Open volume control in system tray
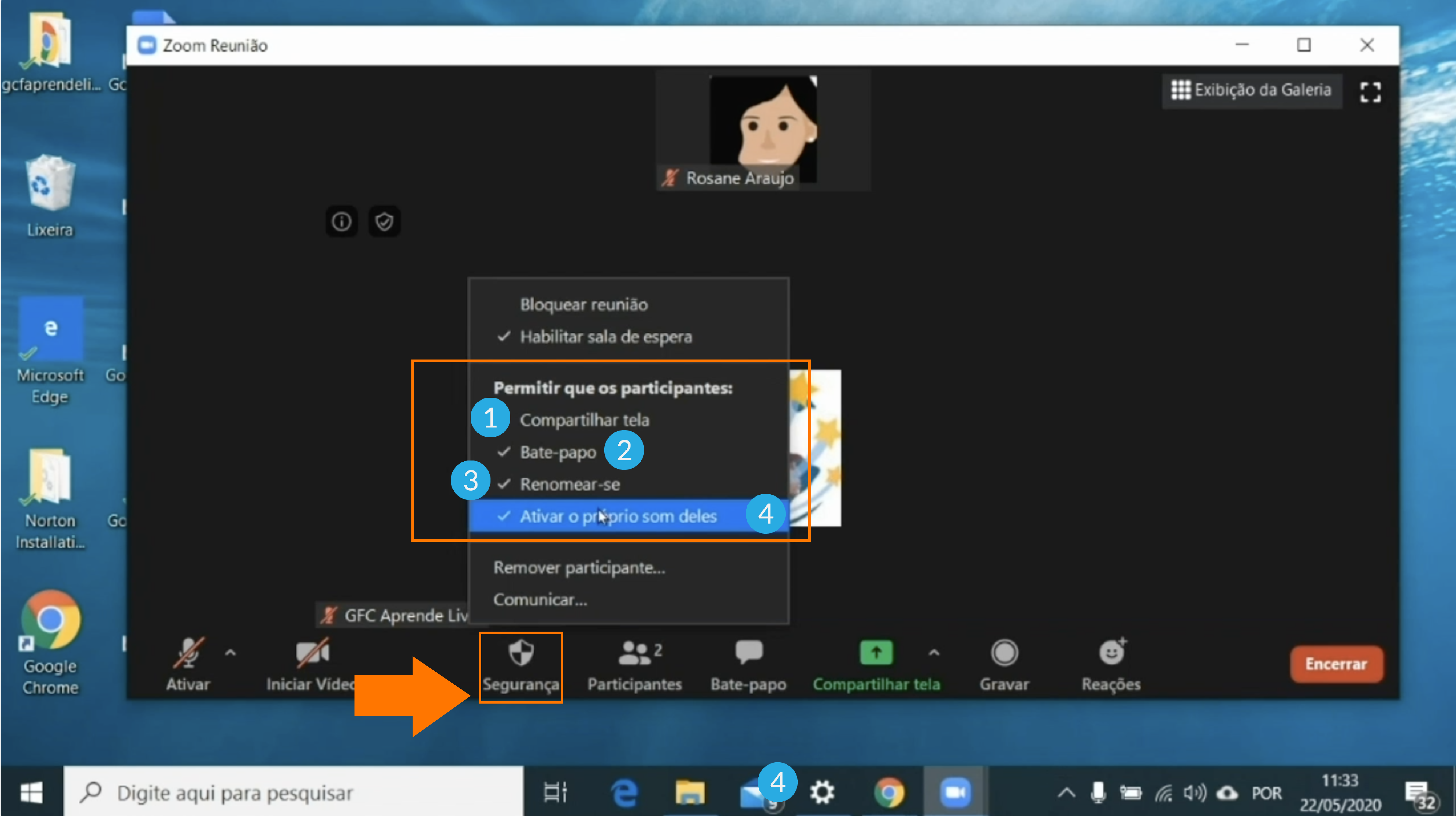 1195,793
